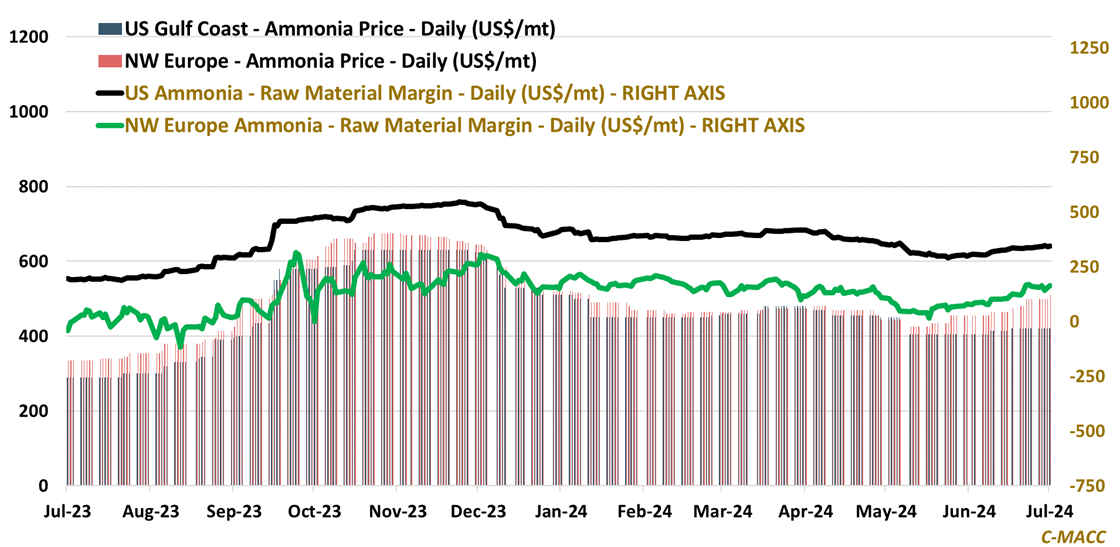Click the 800 left axis tick label
The width and height of the screenshot is (1120, 547).
(34, 187)
